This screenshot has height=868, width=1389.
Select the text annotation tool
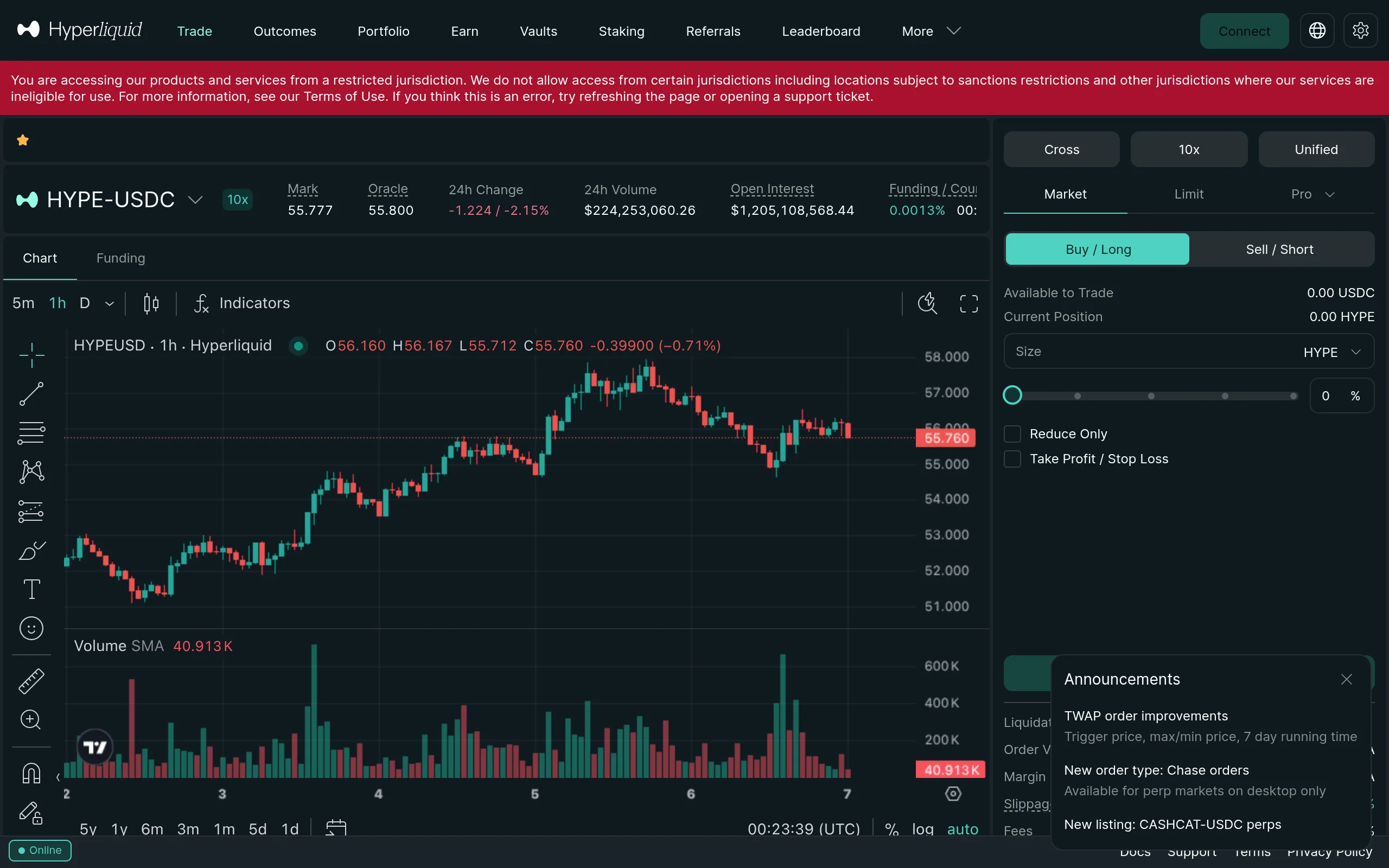coord(31,589)
